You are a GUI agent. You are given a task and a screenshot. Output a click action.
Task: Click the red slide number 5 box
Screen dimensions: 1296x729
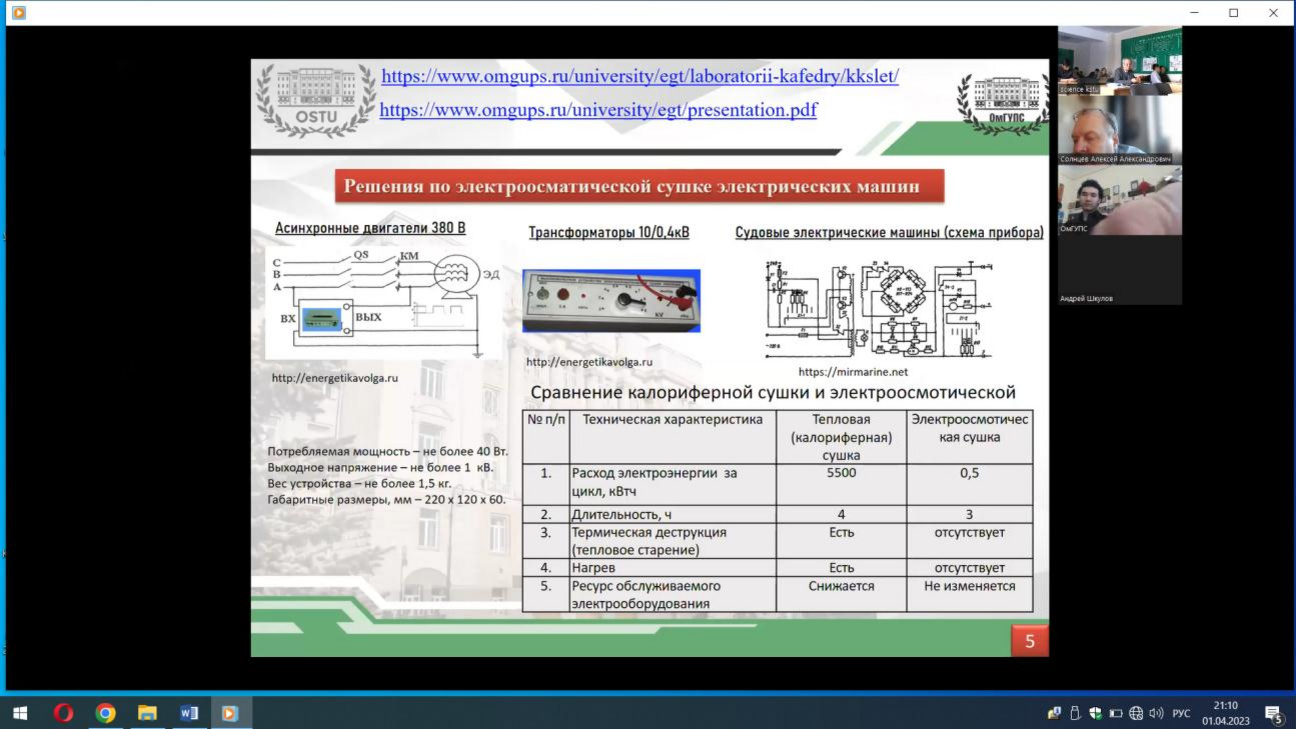[1030, 641]
